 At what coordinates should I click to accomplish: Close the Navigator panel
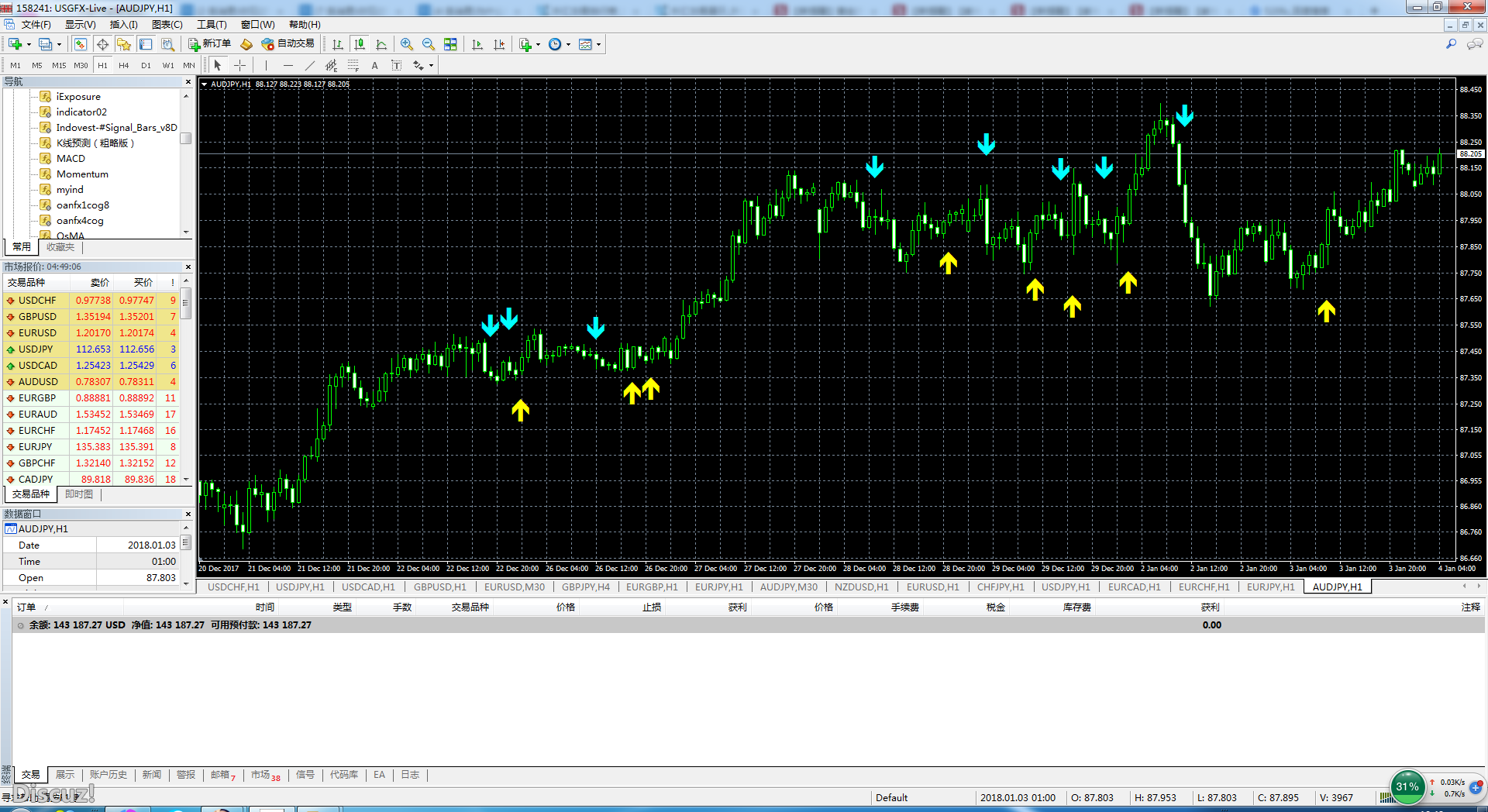[188, 81]
